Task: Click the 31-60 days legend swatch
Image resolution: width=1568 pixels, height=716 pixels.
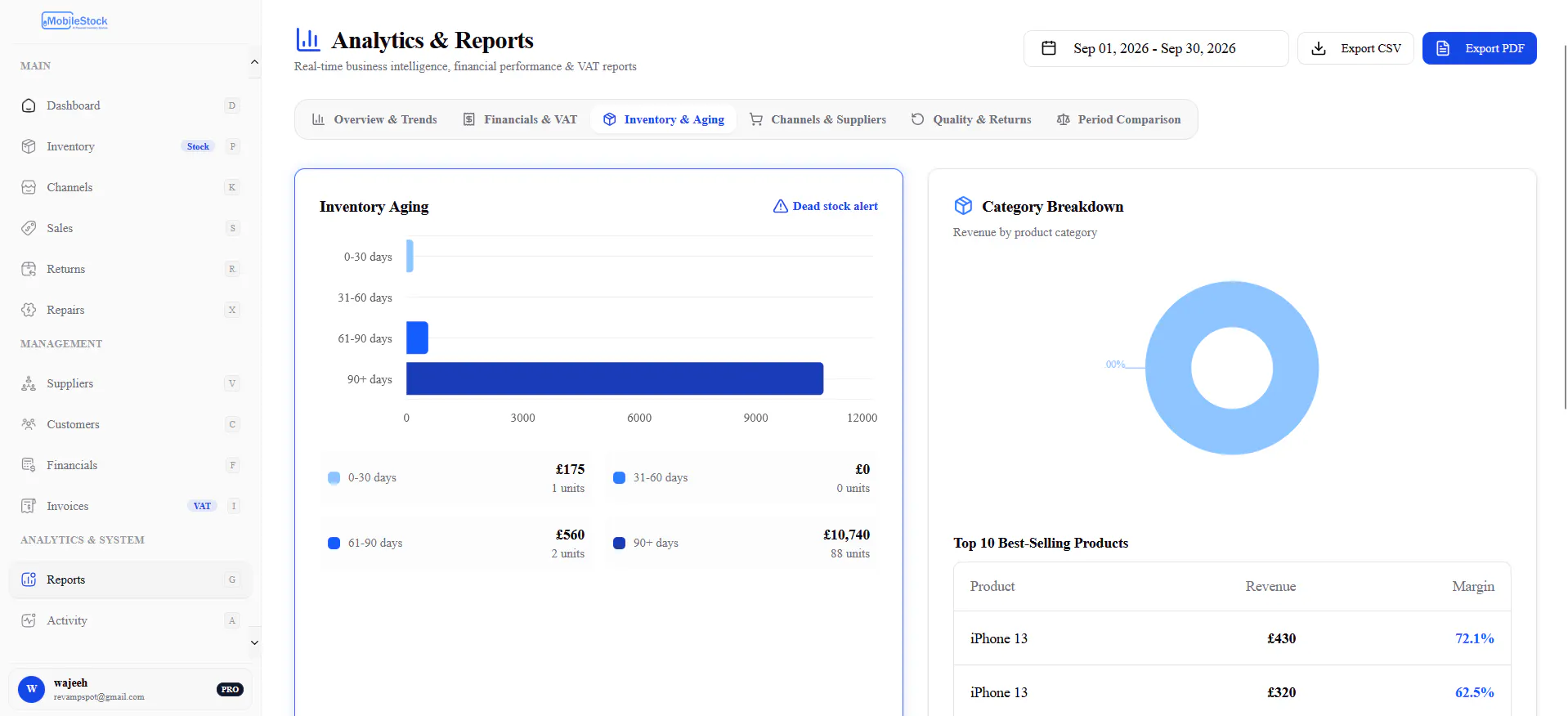Action: click(619, 478)
